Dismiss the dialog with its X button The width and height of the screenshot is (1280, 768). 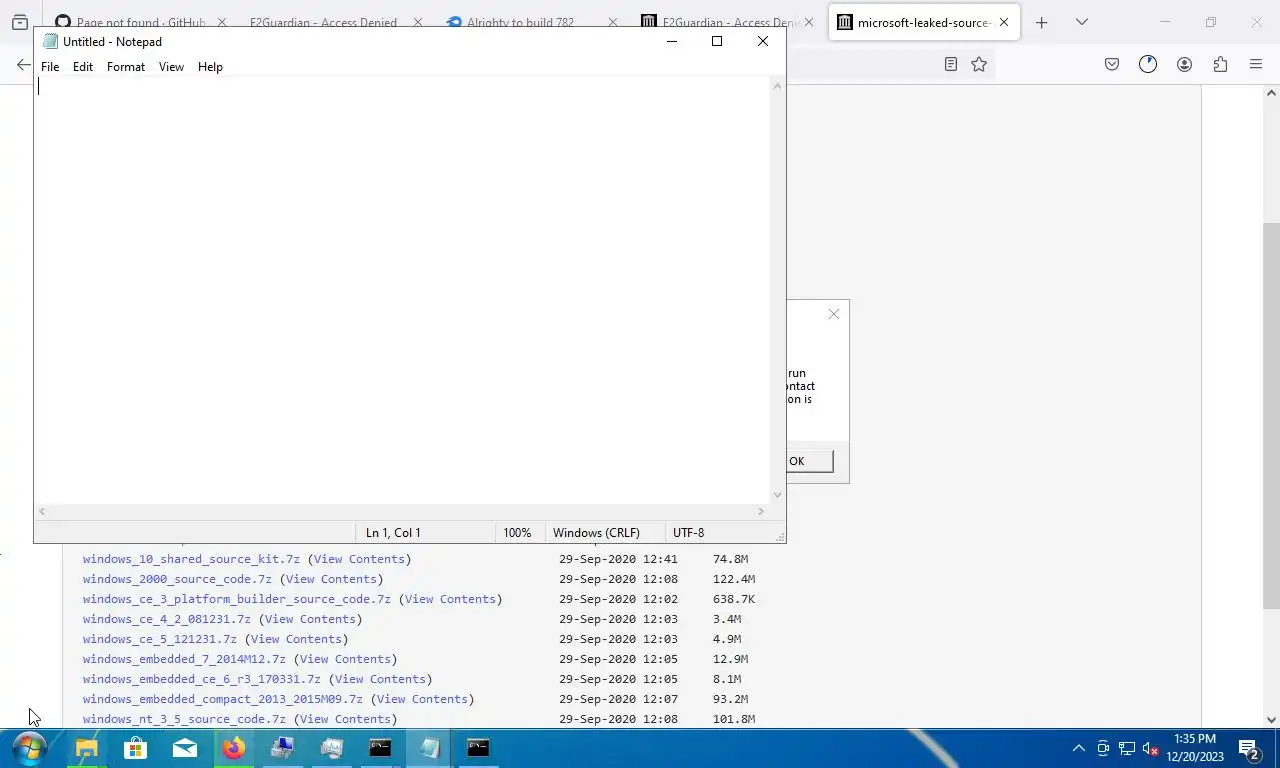[x=834, y=314]
